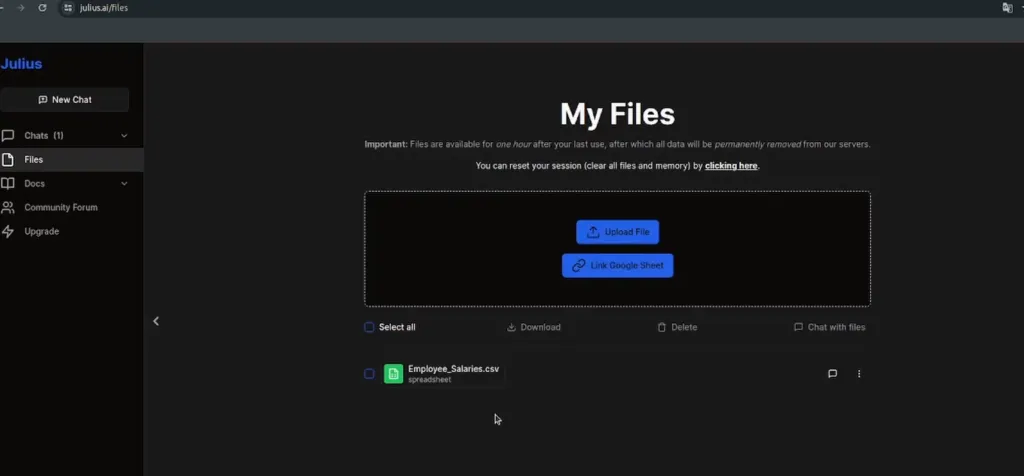The height and width of the screenshot is (476, 1024).
Task: Click the Link Google Sheet button
Action: pyautogui.click(x=617, y=266)
